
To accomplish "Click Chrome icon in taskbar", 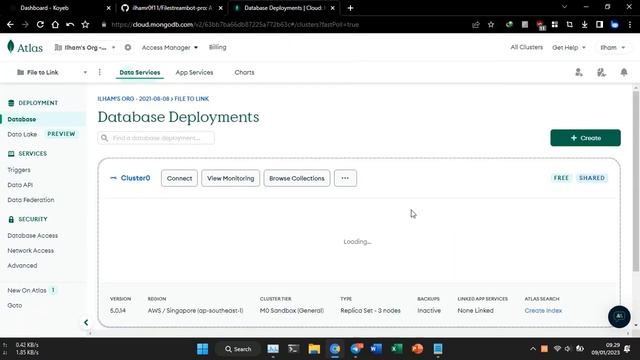I will (335, 349).
